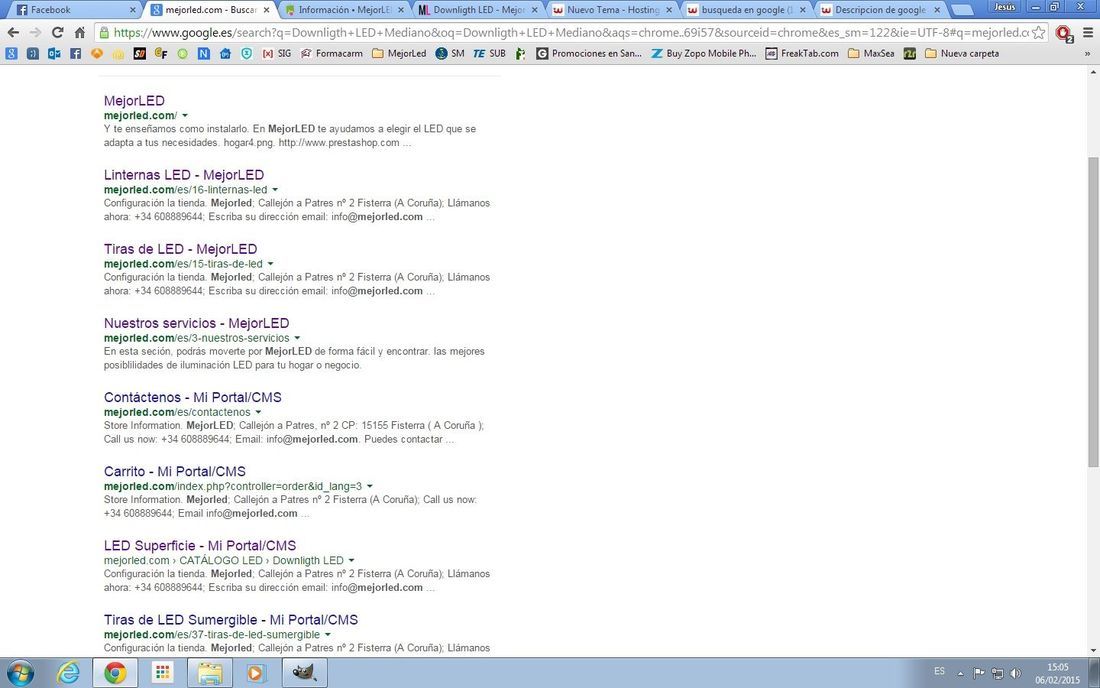Open the Google bookmark icon in bookmarks bar
The image size is (1100, 688).
click(11, 53)
